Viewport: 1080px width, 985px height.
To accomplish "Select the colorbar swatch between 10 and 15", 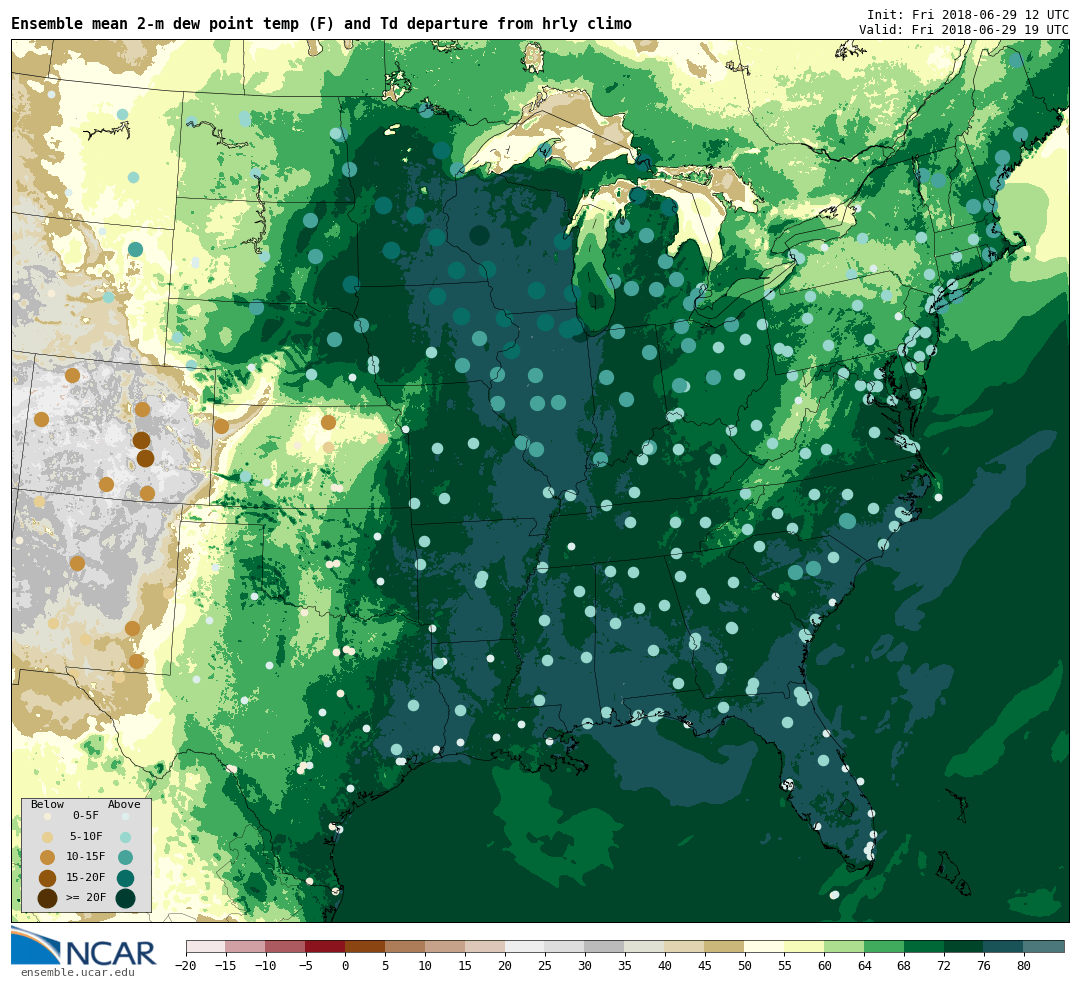I will [446, 946].
